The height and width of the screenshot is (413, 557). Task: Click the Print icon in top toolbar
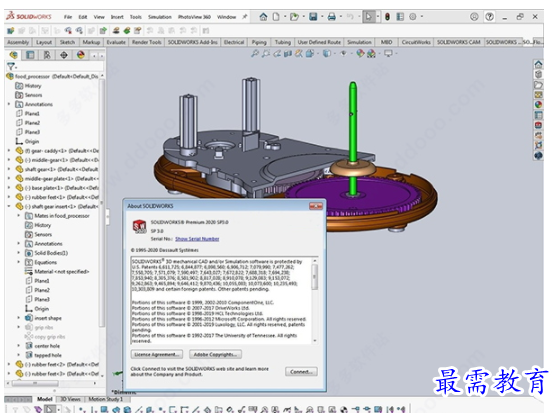[331, 16]
